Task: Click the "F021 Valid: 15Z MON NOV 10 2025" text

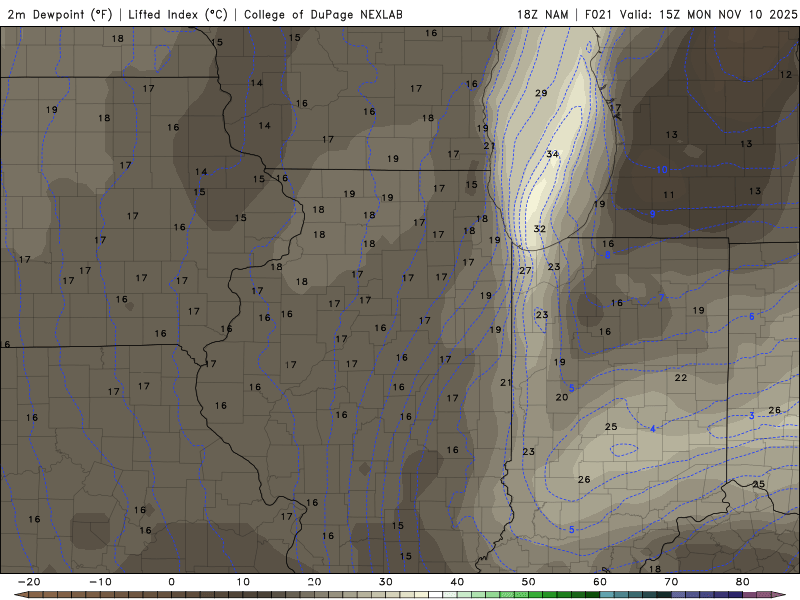Action: click(691, 14)
